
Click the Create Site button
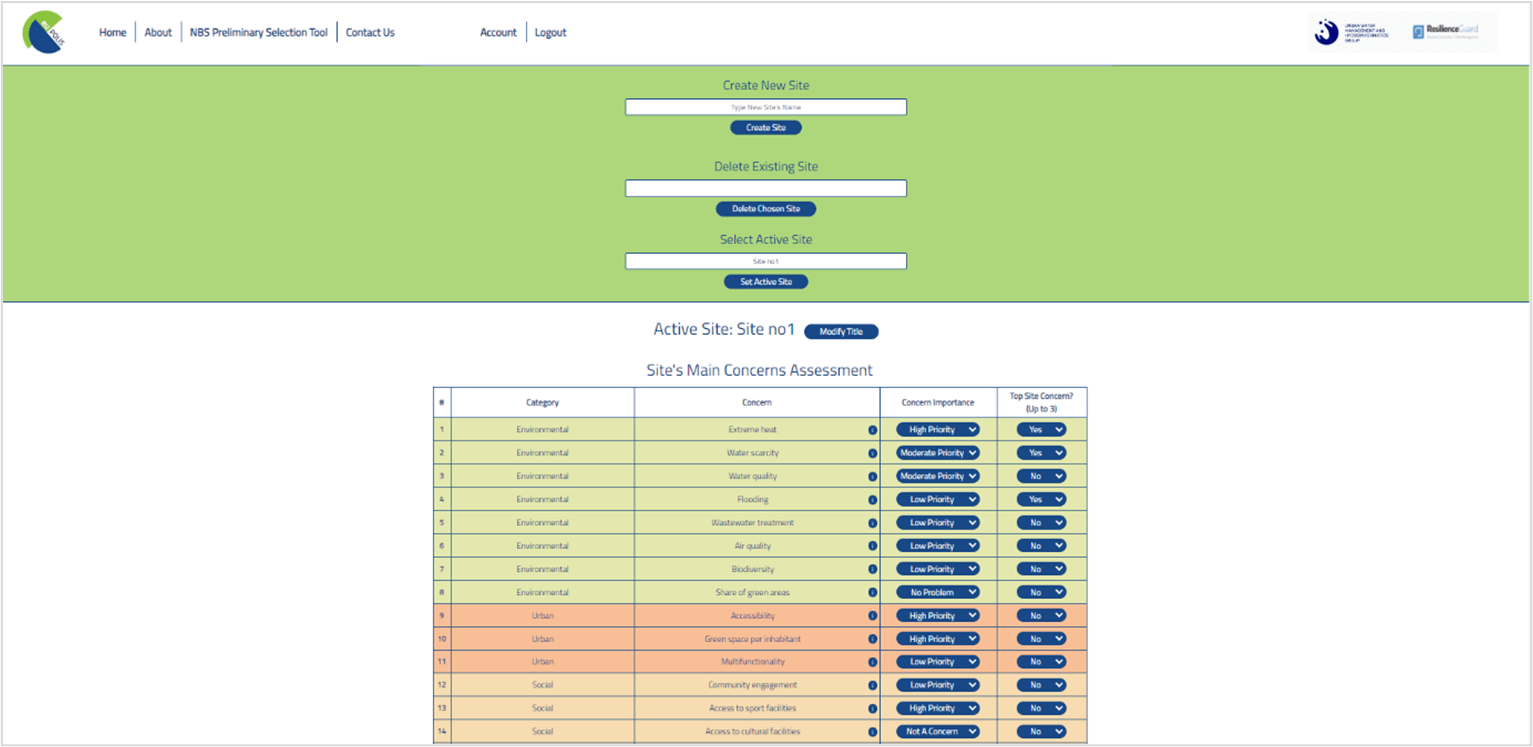pos(766,128)
